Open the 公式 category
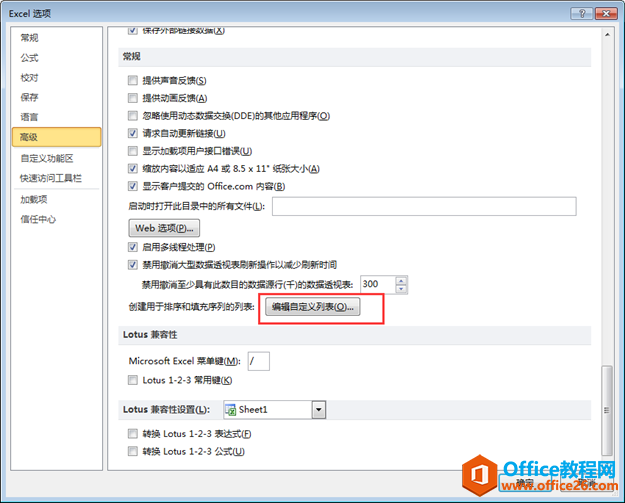625x503 pixels. (29, 58)
